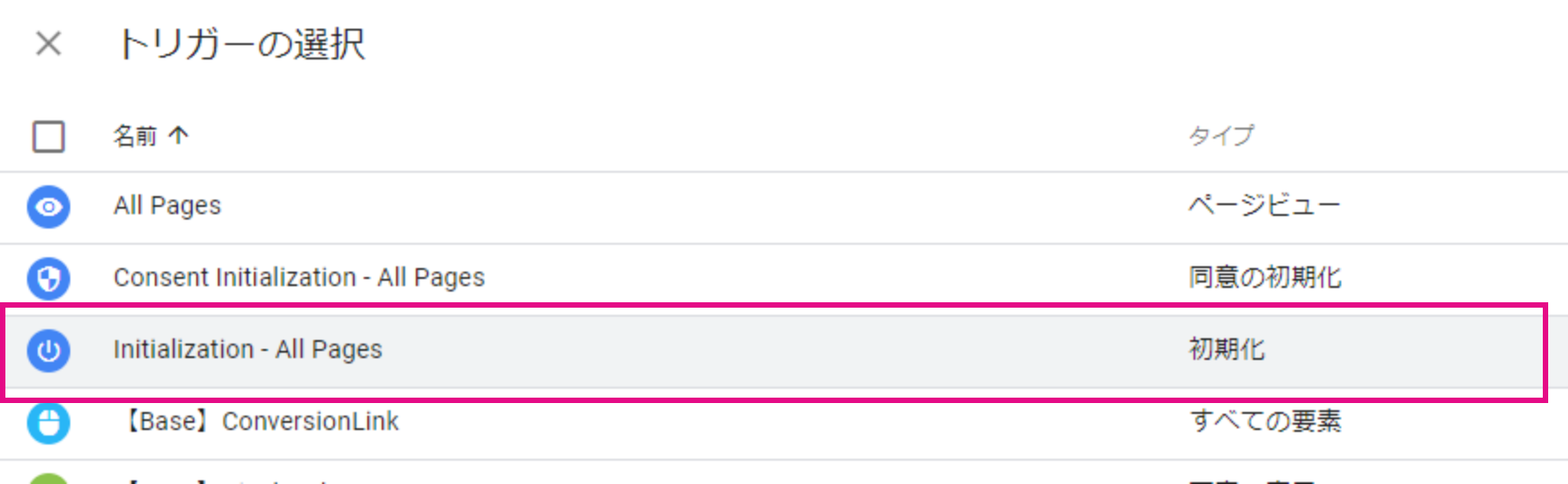Click the mouse icon for ConversionLink trigger

(x=49, y=422)
